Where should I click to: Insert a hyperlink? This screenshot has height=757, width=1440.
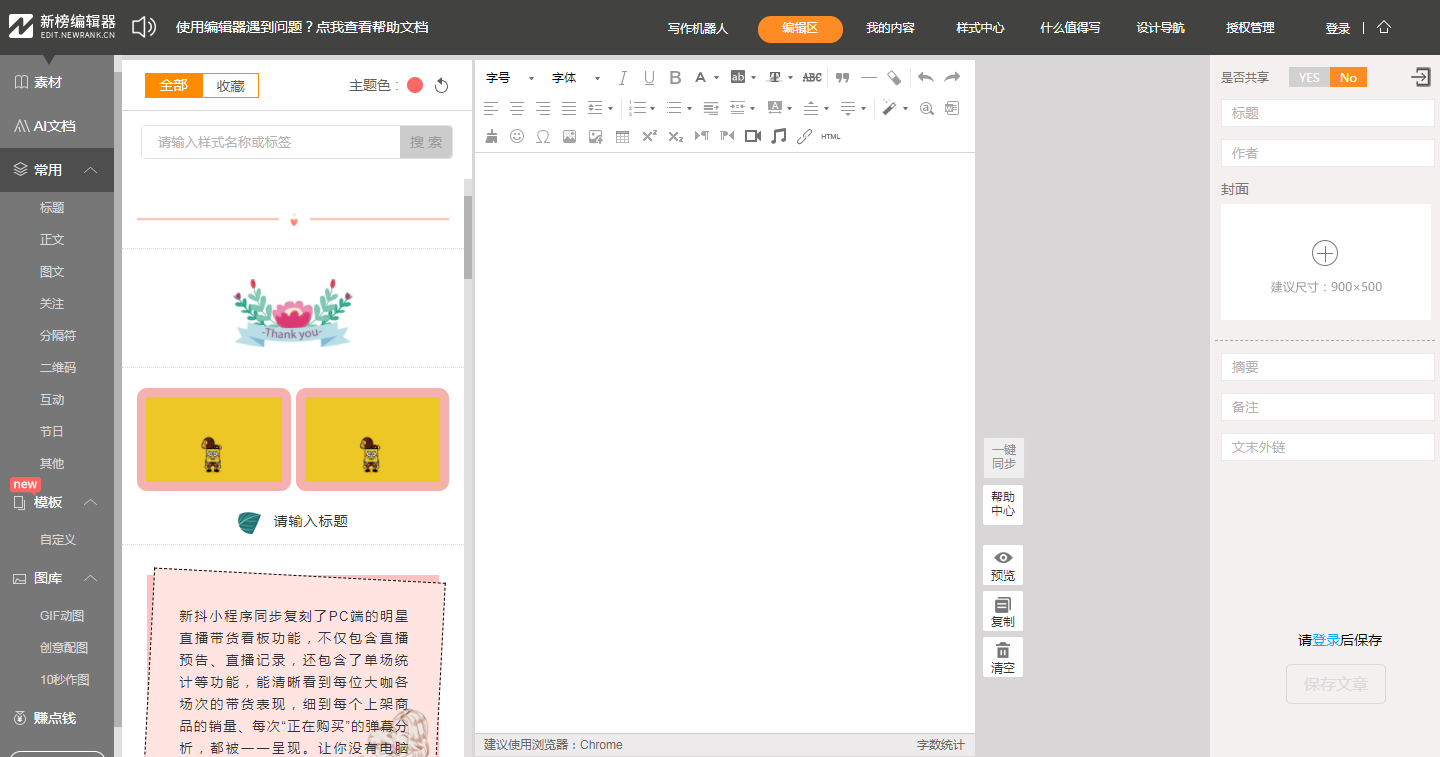pyautogui.click(x=805, y=136)
